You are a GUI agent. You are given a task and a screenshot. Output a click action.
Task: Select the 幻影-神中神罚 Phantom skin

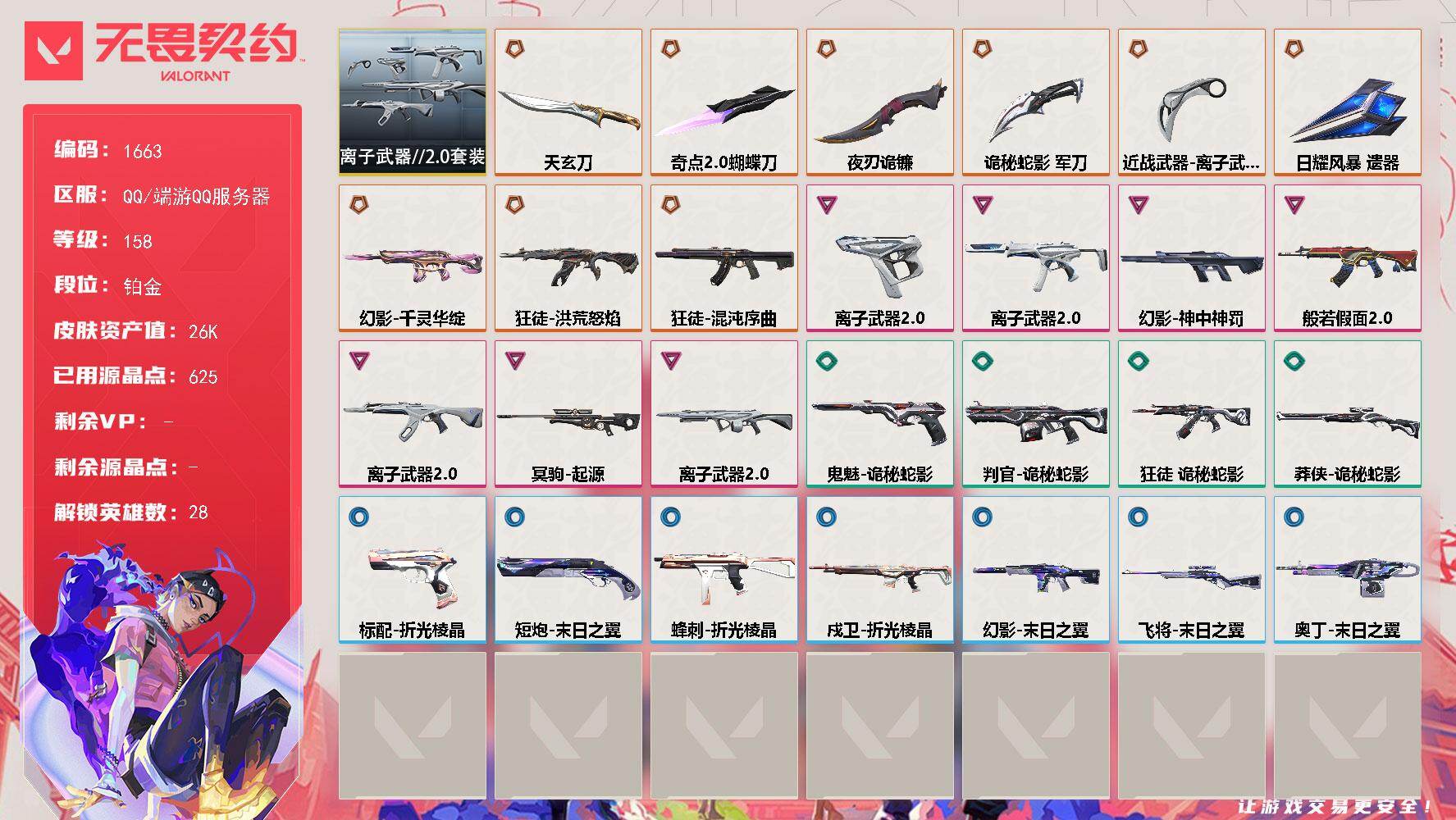[x=1192, y=258]
